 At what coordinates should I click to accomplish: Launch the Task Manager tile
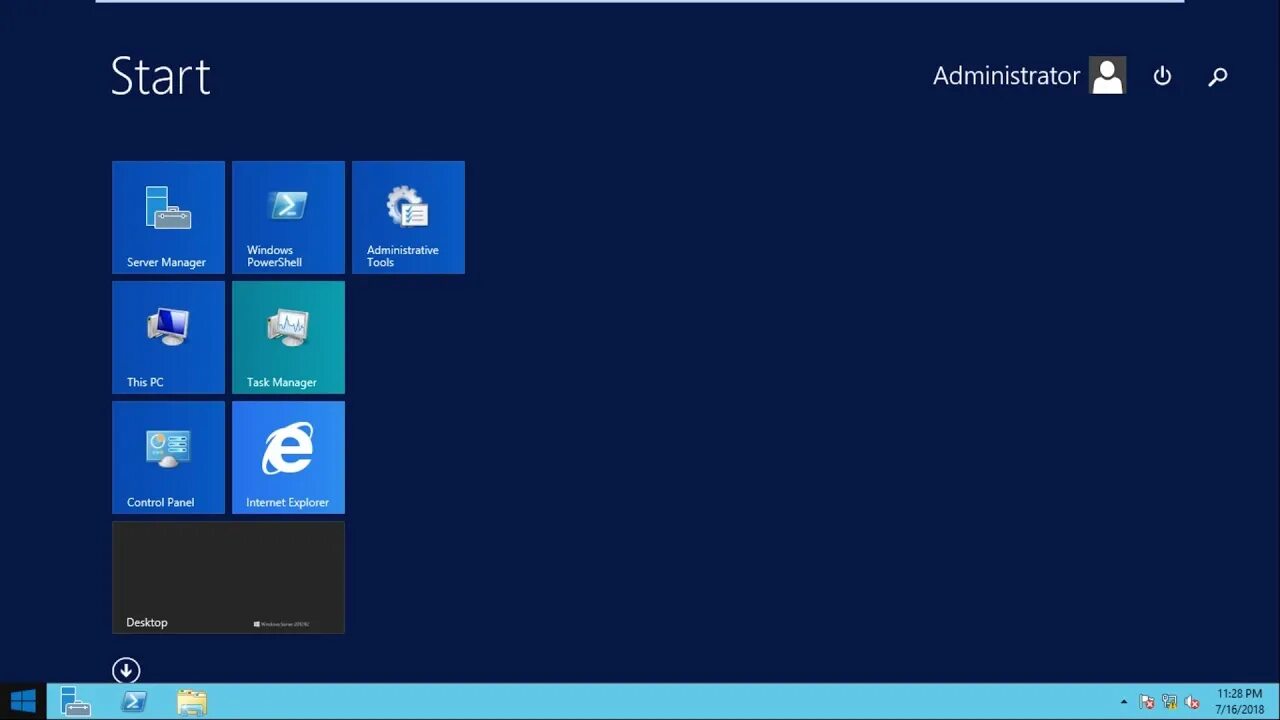pos(288,337)
